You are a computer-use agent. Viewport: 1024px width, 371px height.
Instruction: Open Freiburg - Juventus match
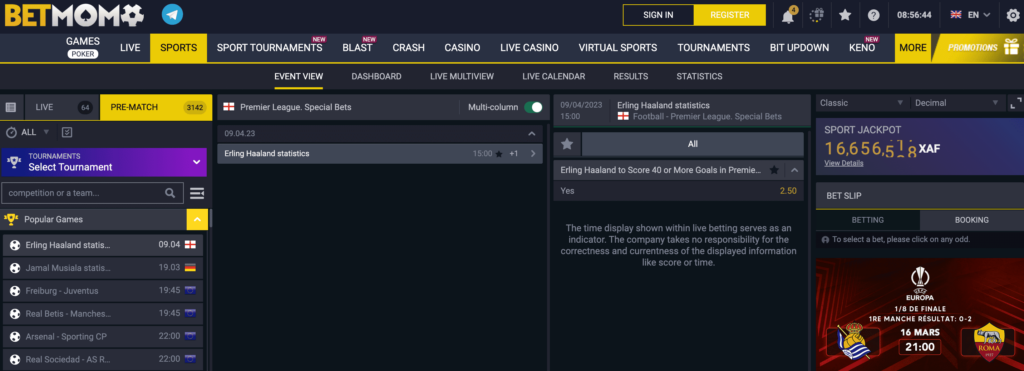tap(103, 291)
